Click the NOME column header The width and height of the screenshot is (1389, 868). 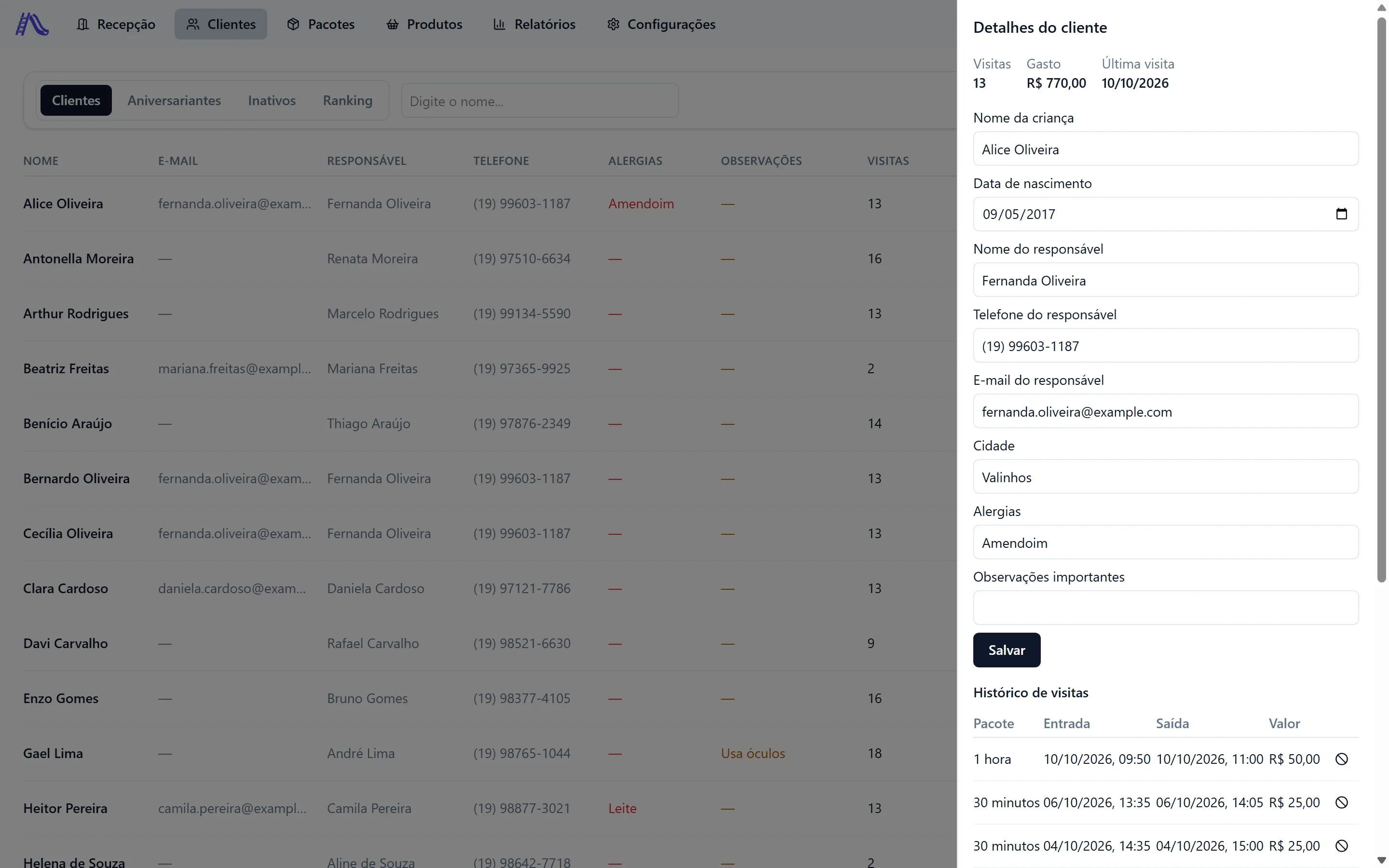[x=41, y=161]
